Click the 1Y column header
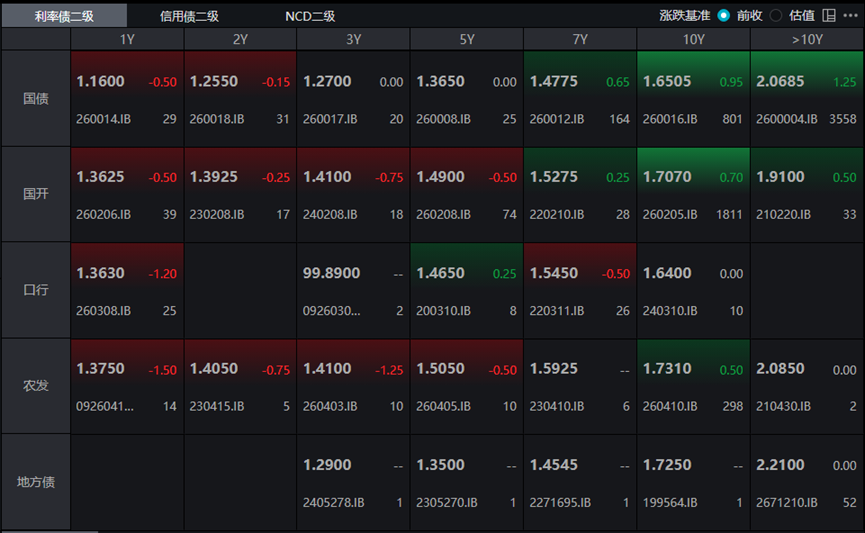 pos(127,39)
